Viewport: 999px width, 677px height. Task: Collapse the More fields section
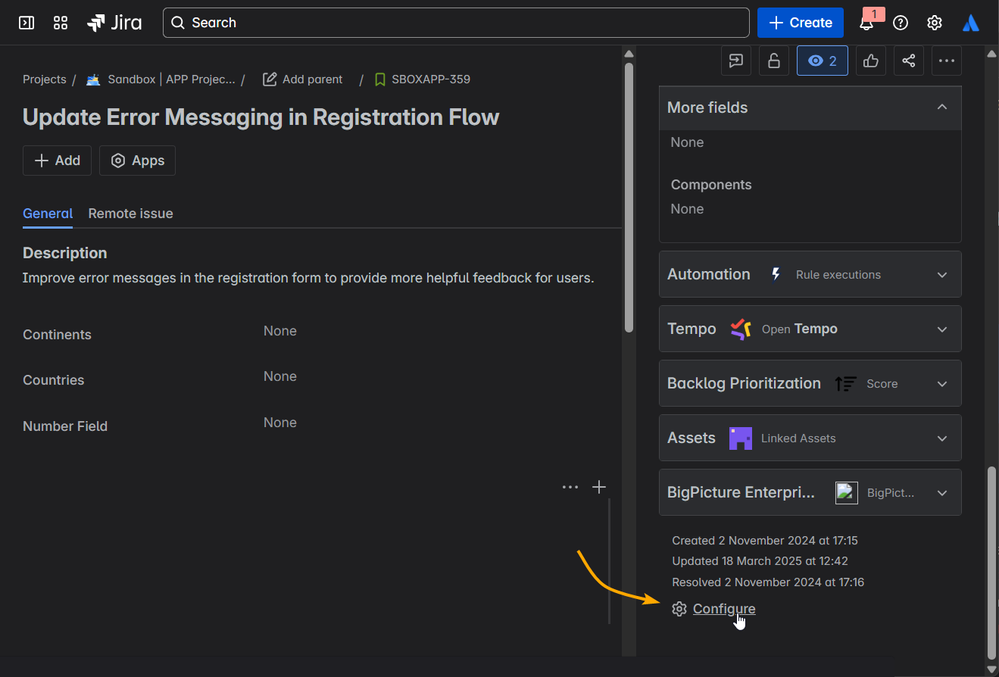pyautogui.click(x=941, y=107)
